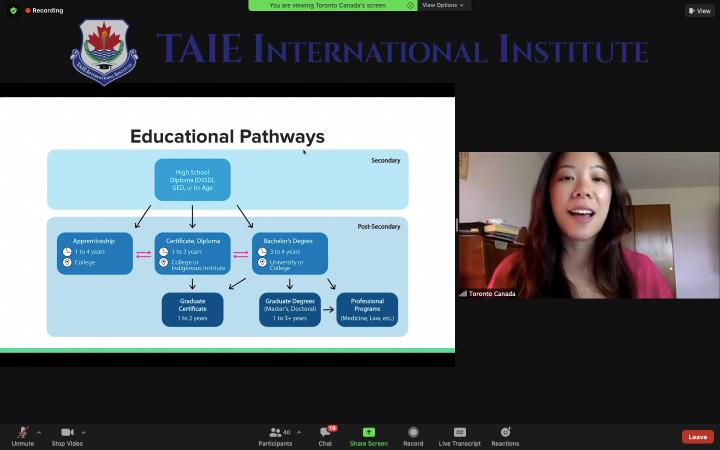The height and width of the screenshot is (450, 720).
Task: Click the icon in the screen-sharing banner
Action: click(x=411, y=5)
